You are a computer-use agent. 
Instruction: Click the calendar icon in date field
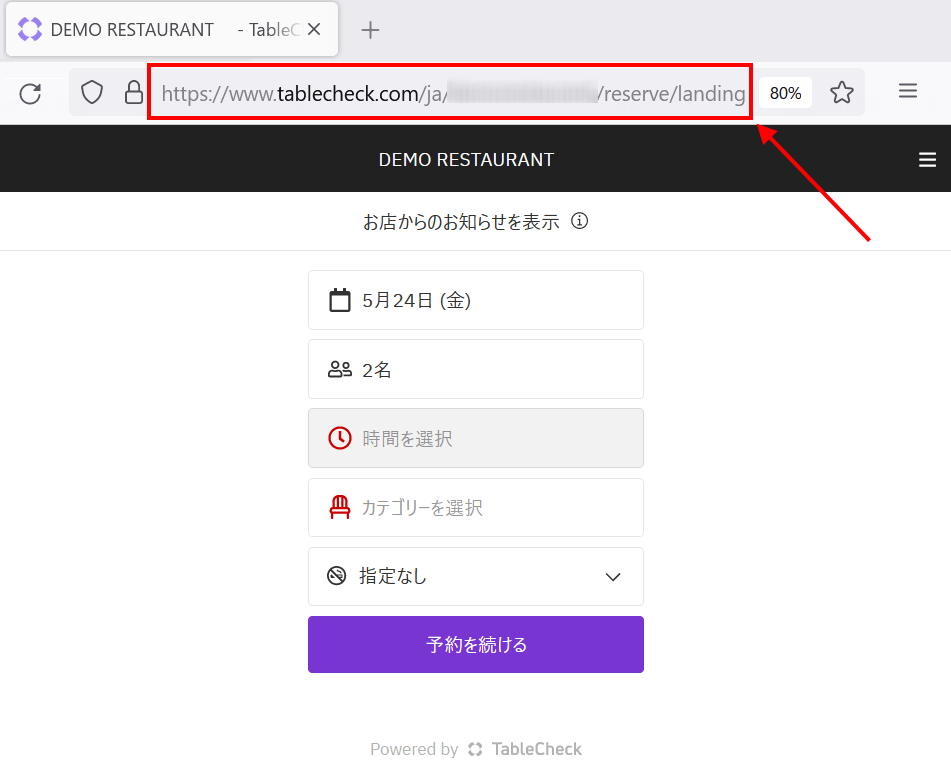pos(340,300)
